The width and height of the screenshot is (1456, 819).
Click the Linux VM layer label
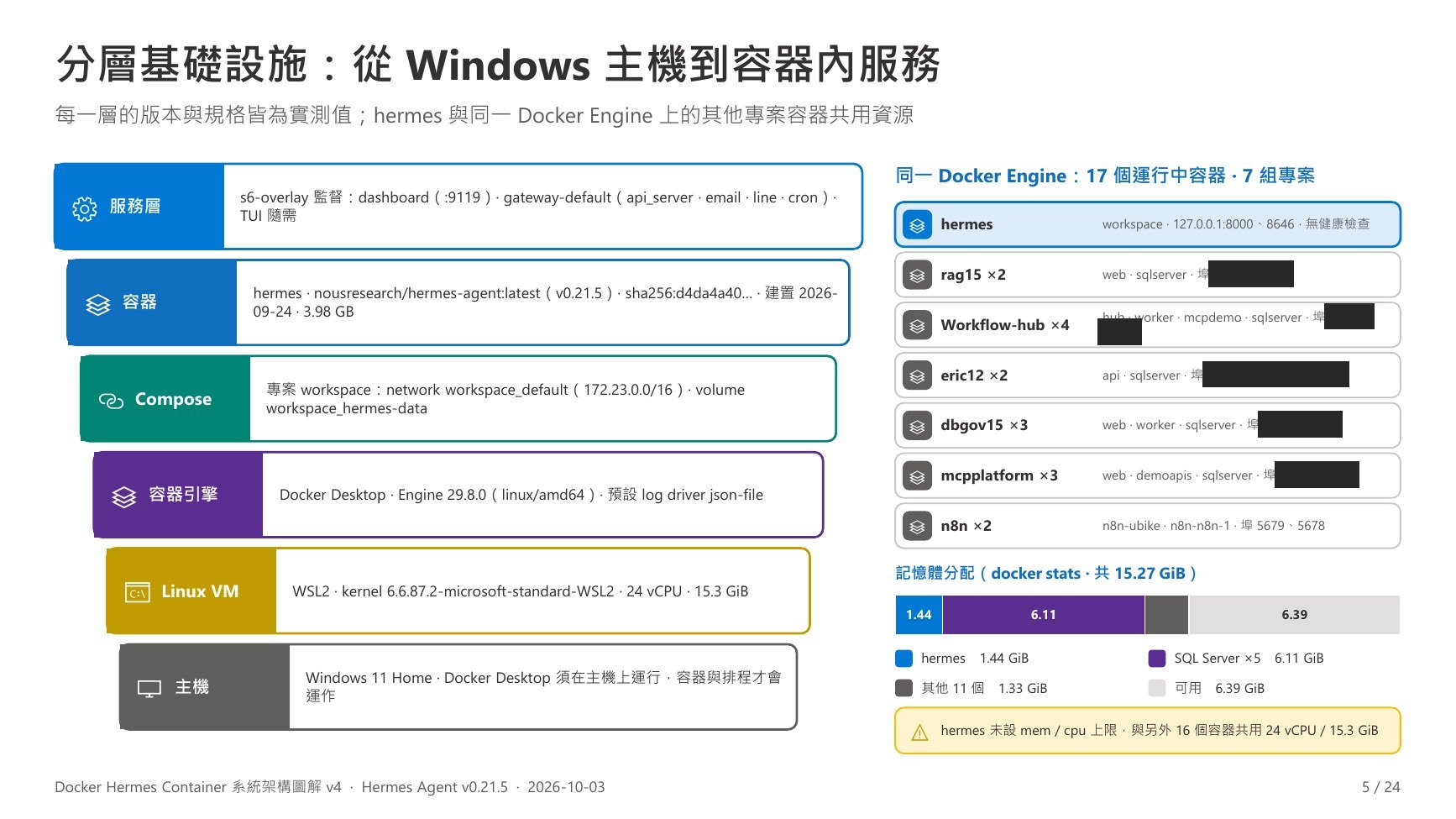point(200,591)
